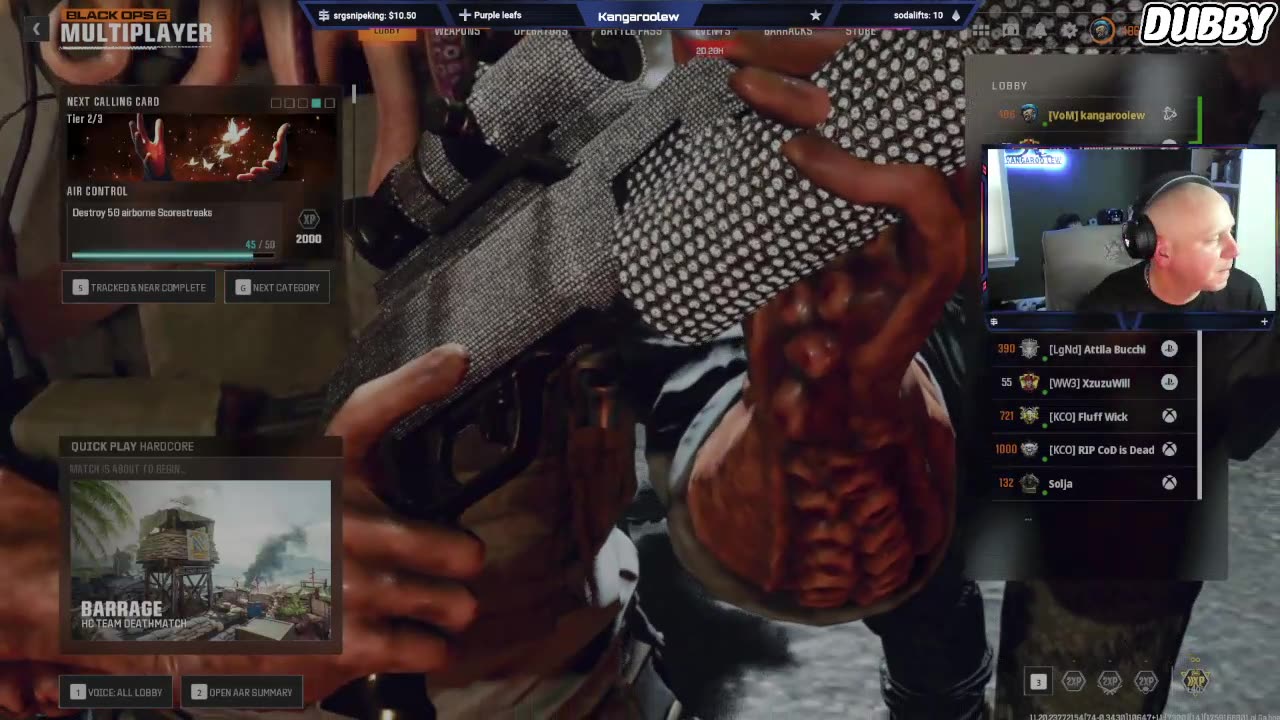Select Fluff Wick's rank emblem
1280x720 pixels.
click(1029, 416)
